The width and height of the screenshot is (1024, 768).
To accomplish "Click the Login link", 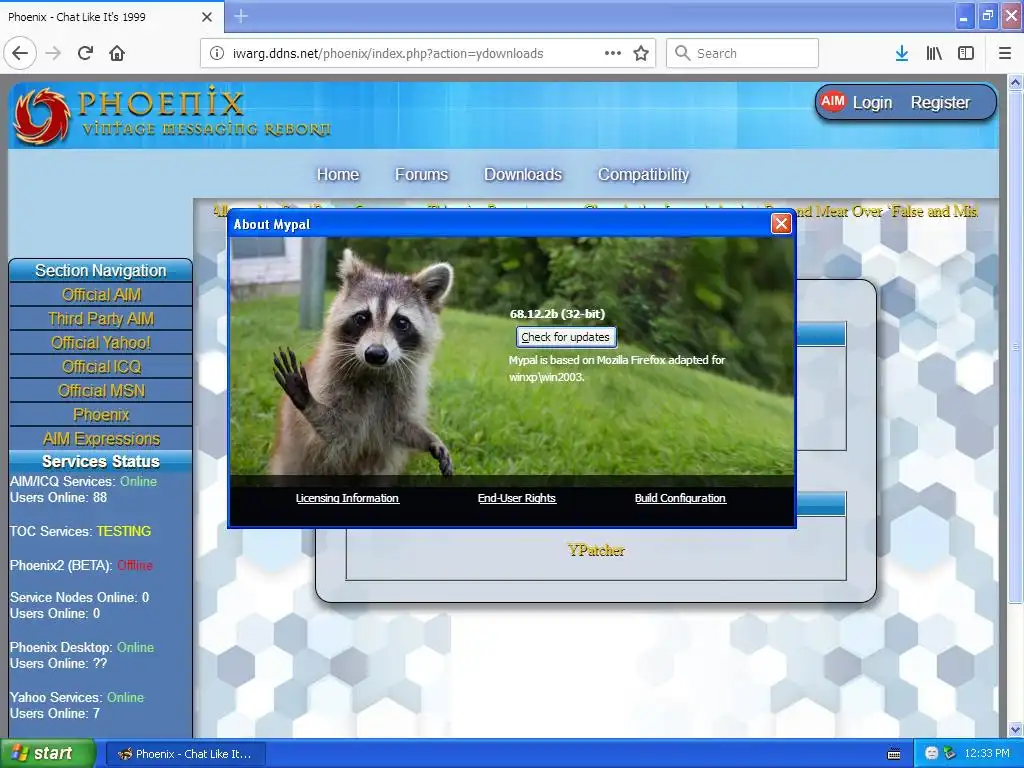I will click(872, 103).
